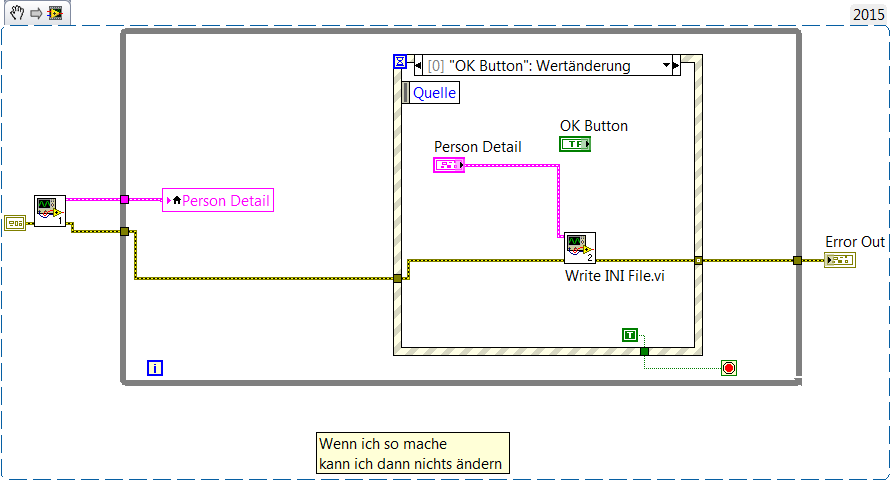The height and width of the screenshot is (481, 891).
Task: Select the Error Out indicator terminal
Action: tap(840, 260)
